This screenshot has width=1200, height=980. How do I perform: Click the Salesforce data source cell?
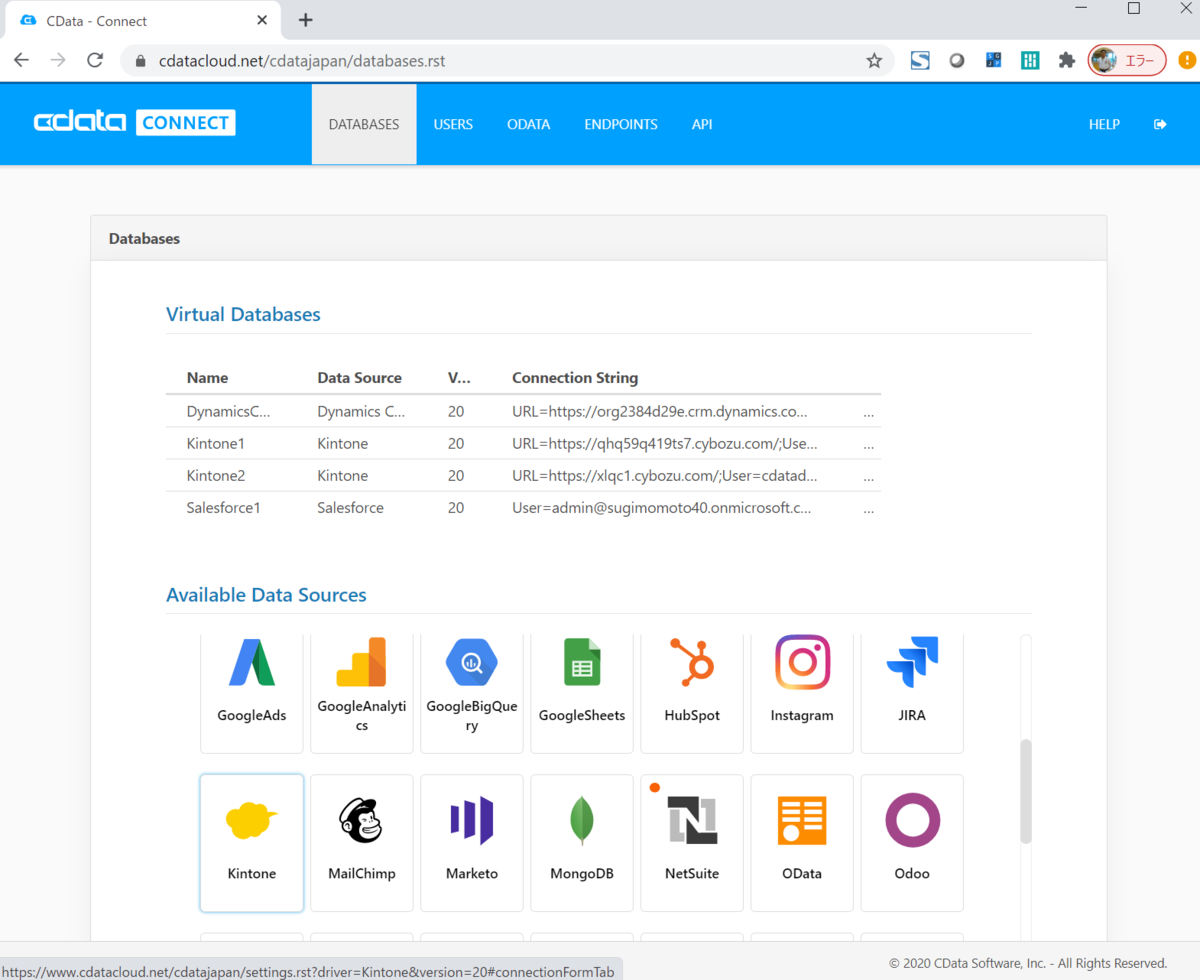(x=350, y=507)
